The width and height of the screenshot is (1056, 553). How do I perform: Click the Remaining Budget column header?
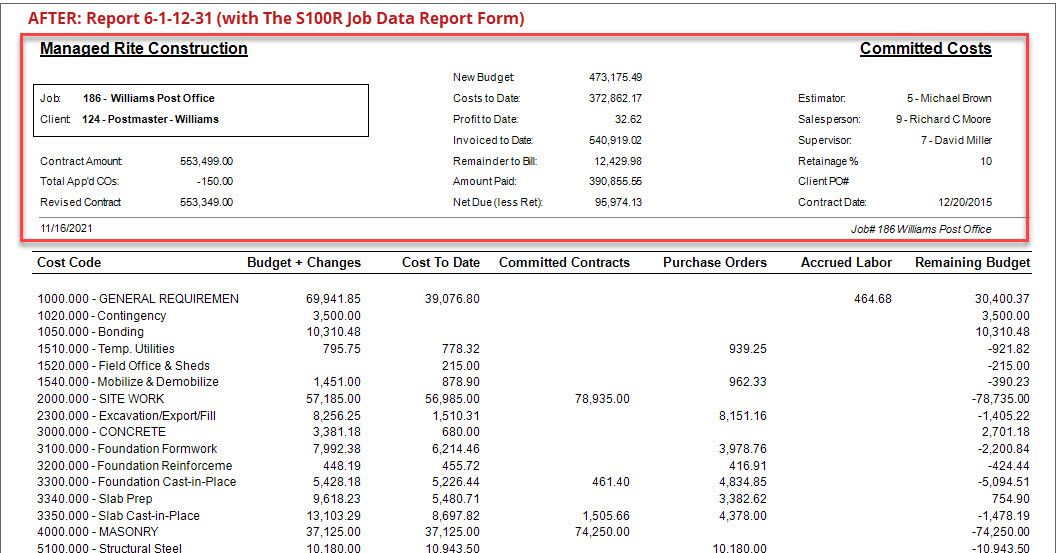(972, 263)
